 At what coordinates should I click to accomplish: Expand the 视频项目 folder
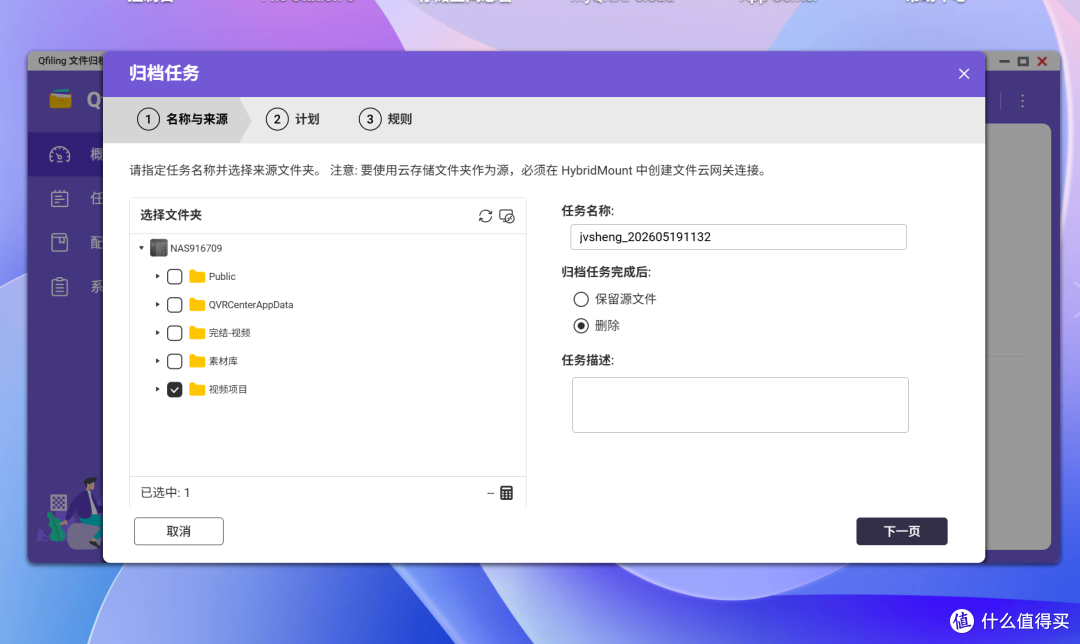point(158,389)
